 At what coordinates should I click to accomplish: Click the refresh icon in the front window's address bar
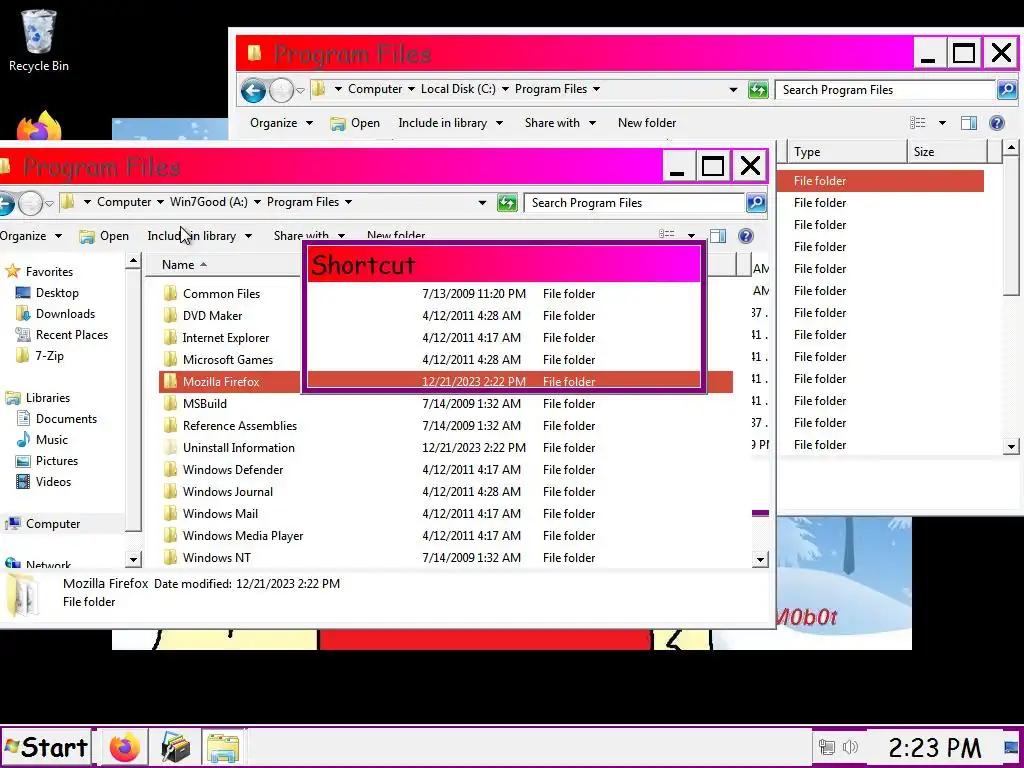(507, 202)
